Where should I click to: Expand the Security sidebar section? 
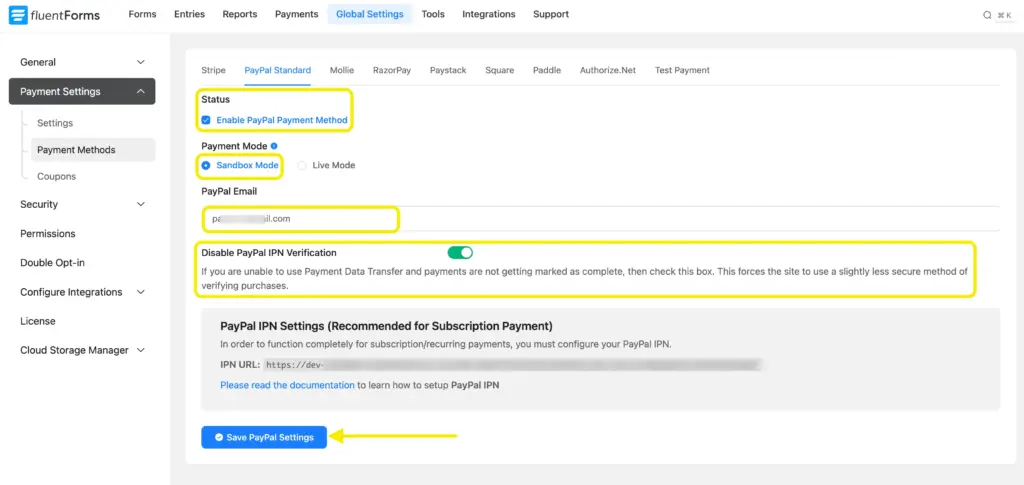[82, 204]
